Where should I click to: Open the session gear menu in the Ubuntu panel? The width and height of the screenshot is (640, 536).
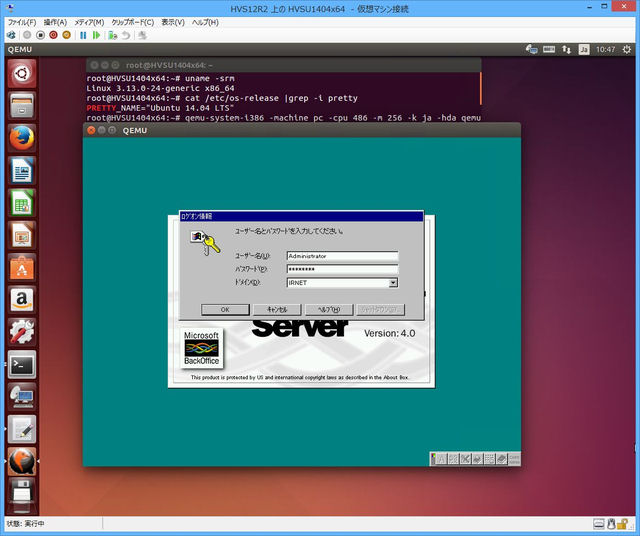627,49
